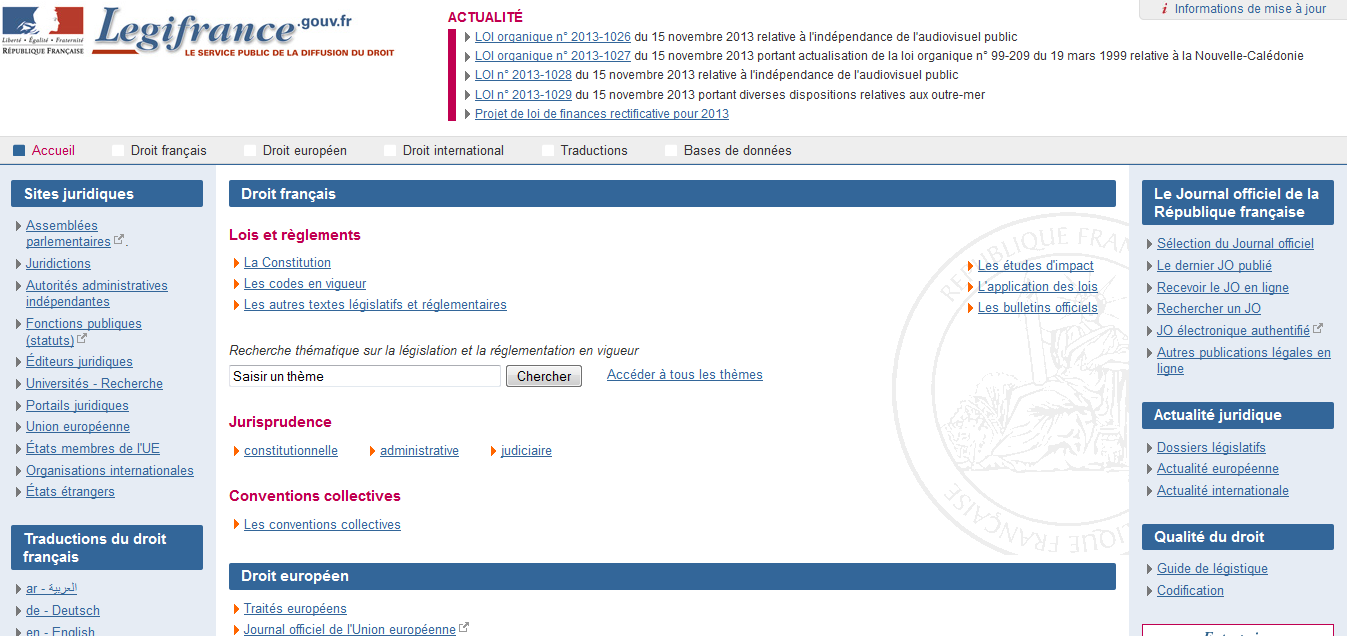
Task: Open judiciaire jurisprudence link
Action: (x=526, y=451)
